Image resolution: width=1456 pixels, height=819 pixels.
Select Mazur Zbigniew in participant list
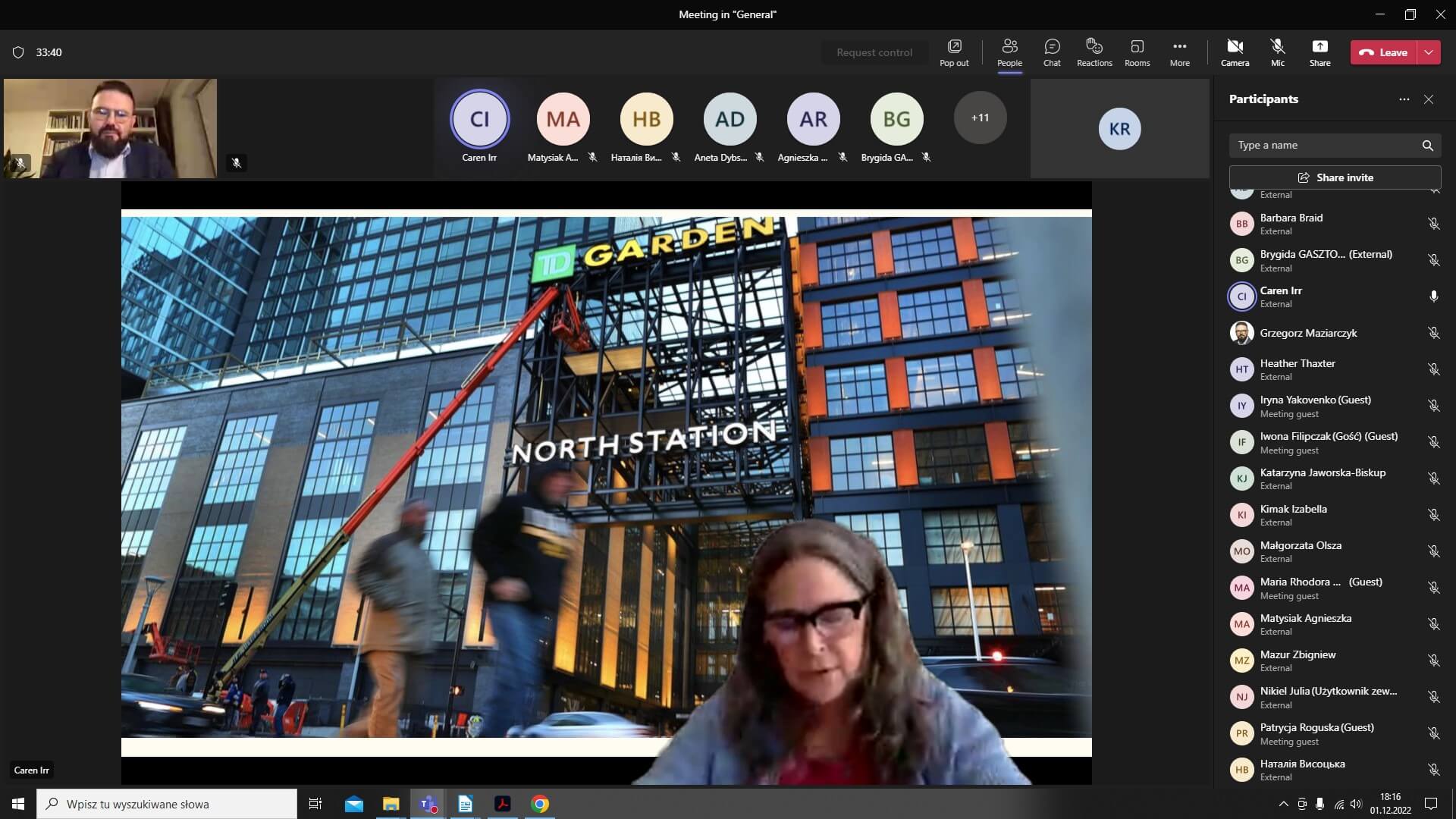(1335, 661)
